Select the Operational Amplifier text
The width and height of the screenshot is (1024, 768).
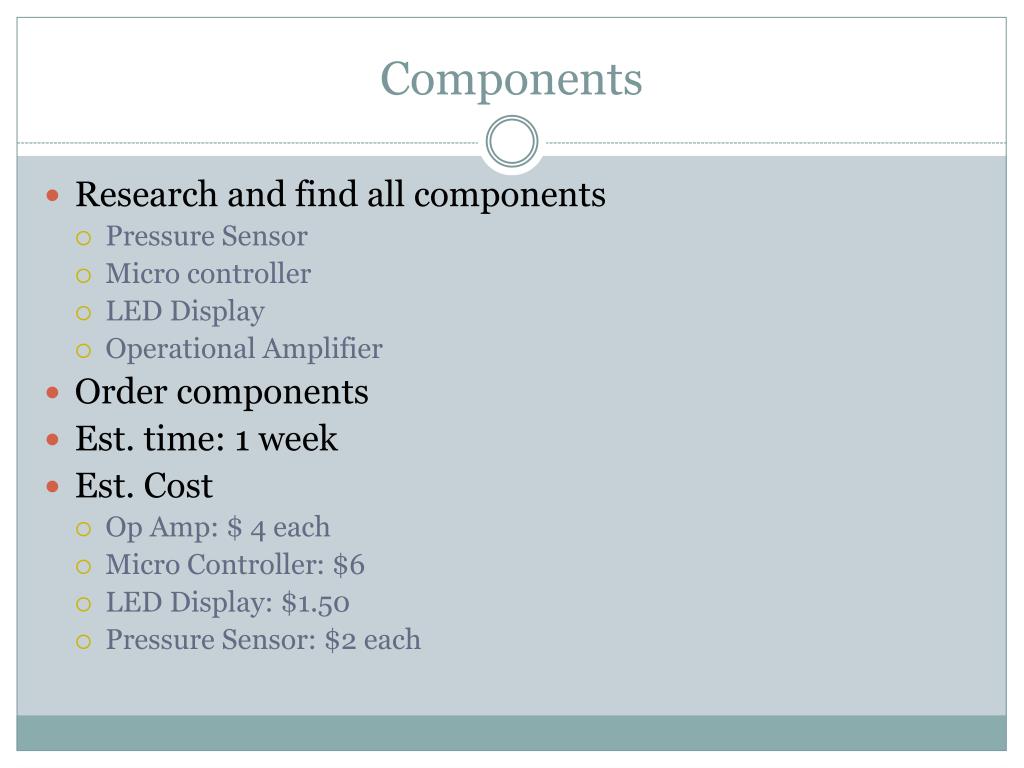click(x=244, y=349)
